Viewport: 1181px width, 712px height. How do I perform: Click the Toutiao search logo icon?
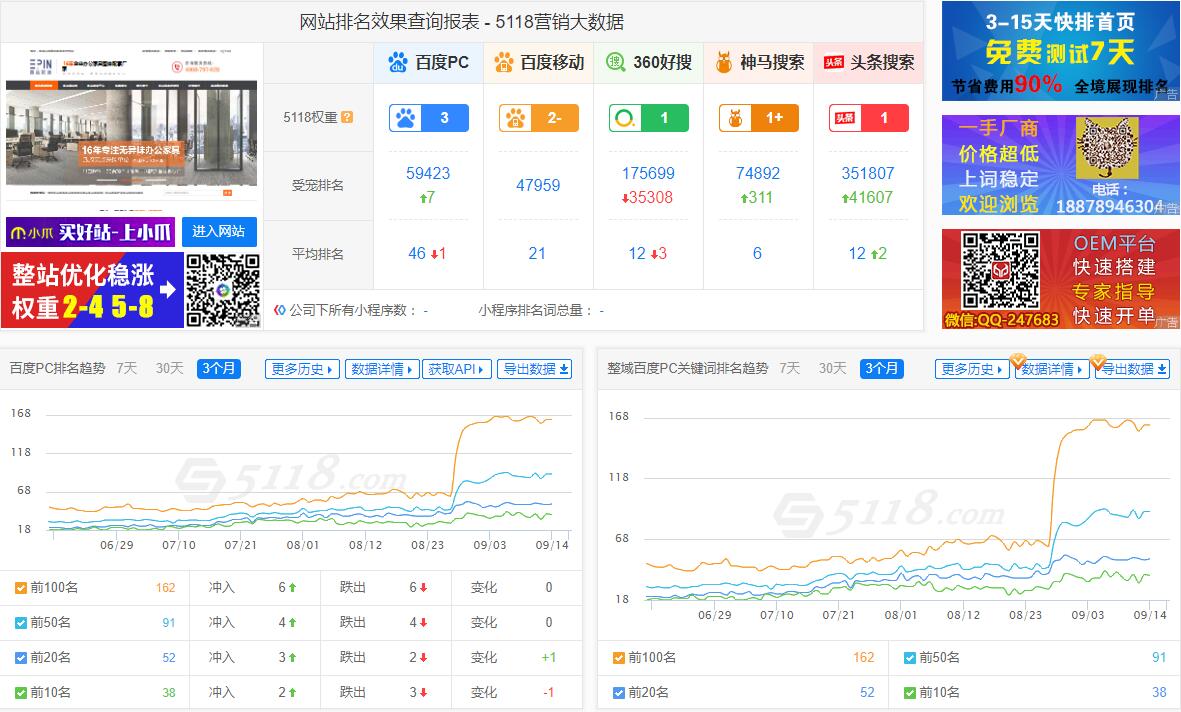pos(834,62)
